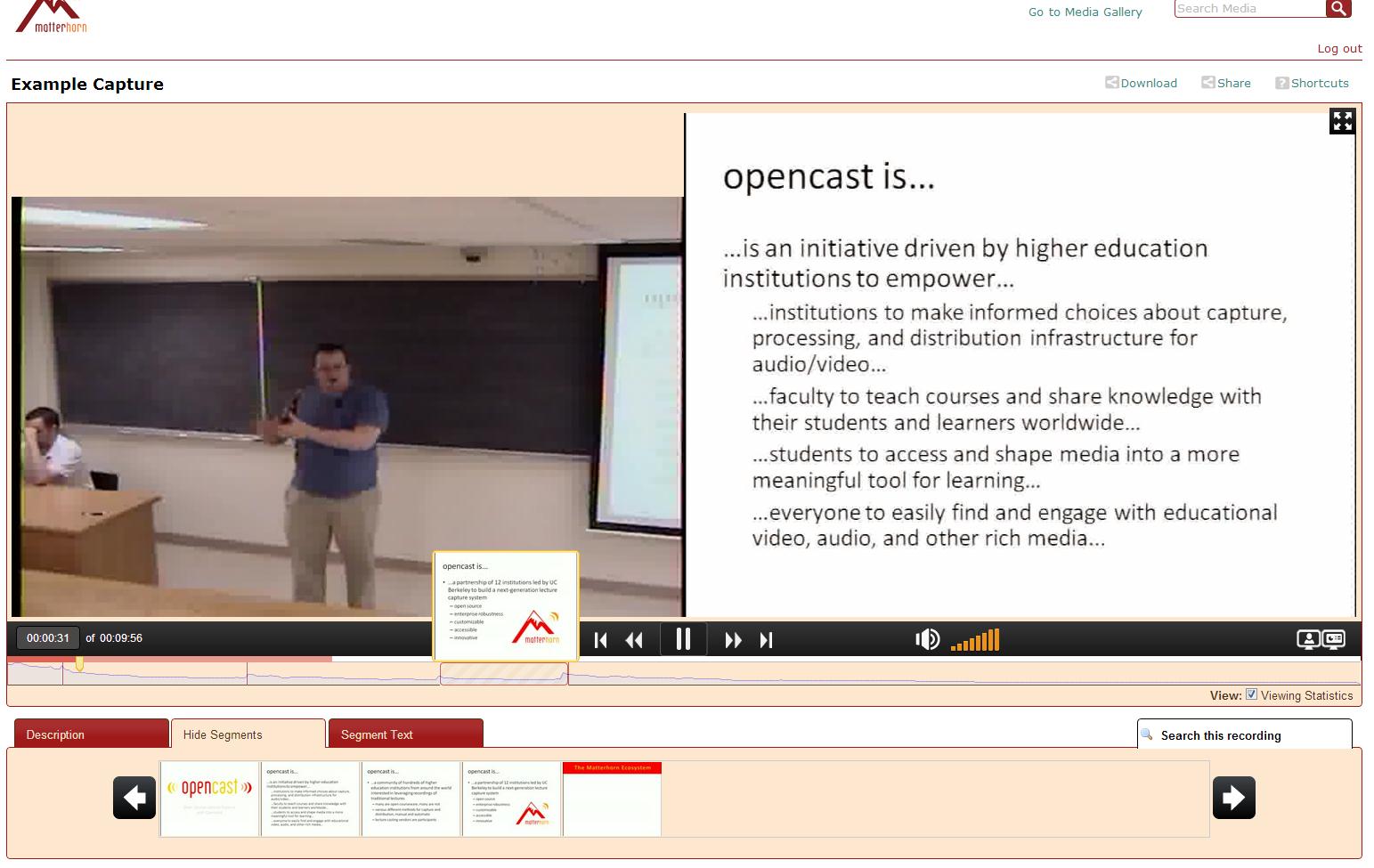Click the Shortcuts help icon
The width and height of the screenshot is (1374, 868).
[x=1281, y=83]
